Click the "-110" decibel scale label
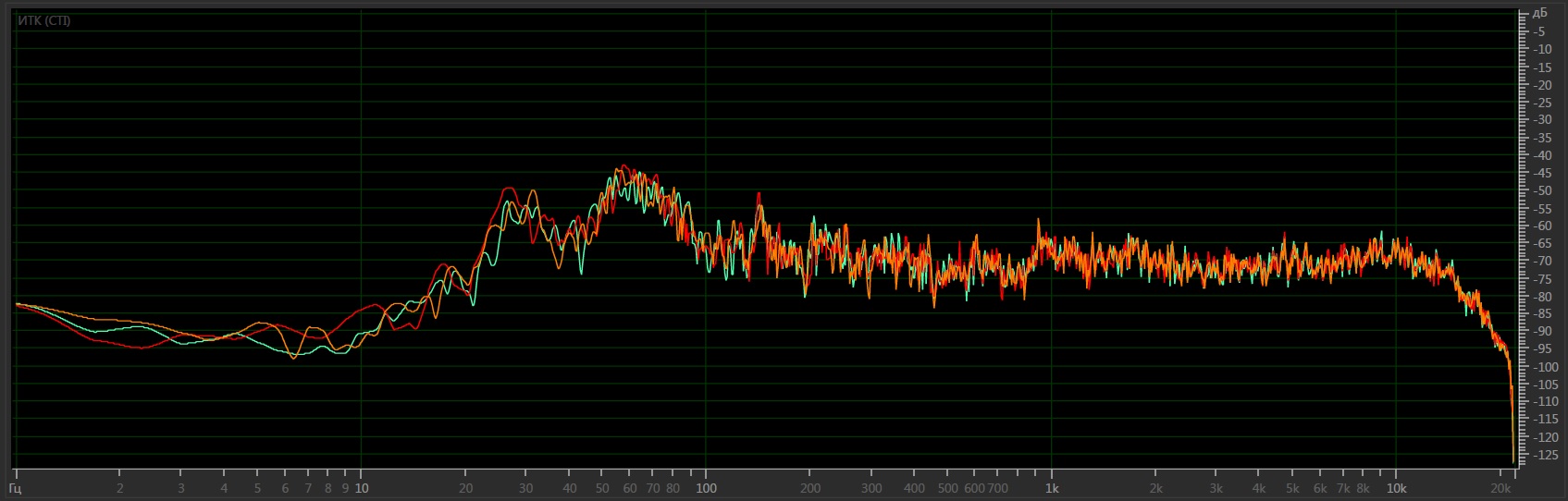 point(1544,402)
